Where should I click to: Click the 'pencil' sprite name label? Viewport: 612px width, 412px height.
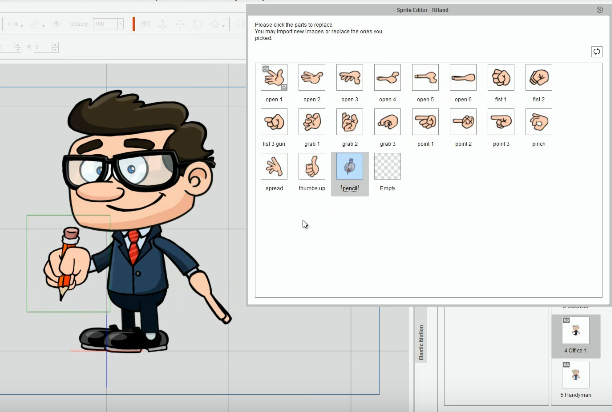point(350,188)
